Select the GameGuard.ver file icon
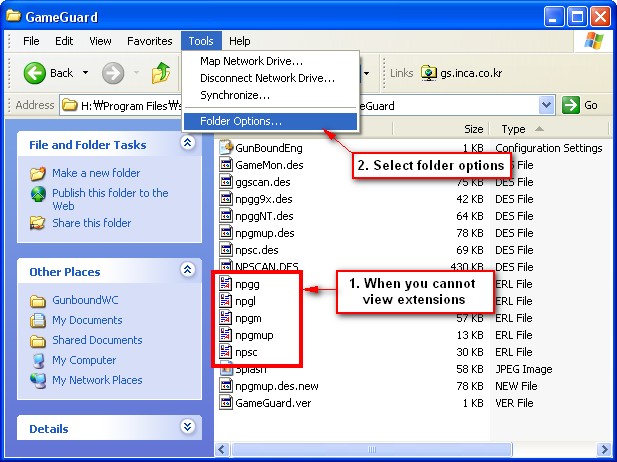The image size is (617, 462). coord(226,403)
